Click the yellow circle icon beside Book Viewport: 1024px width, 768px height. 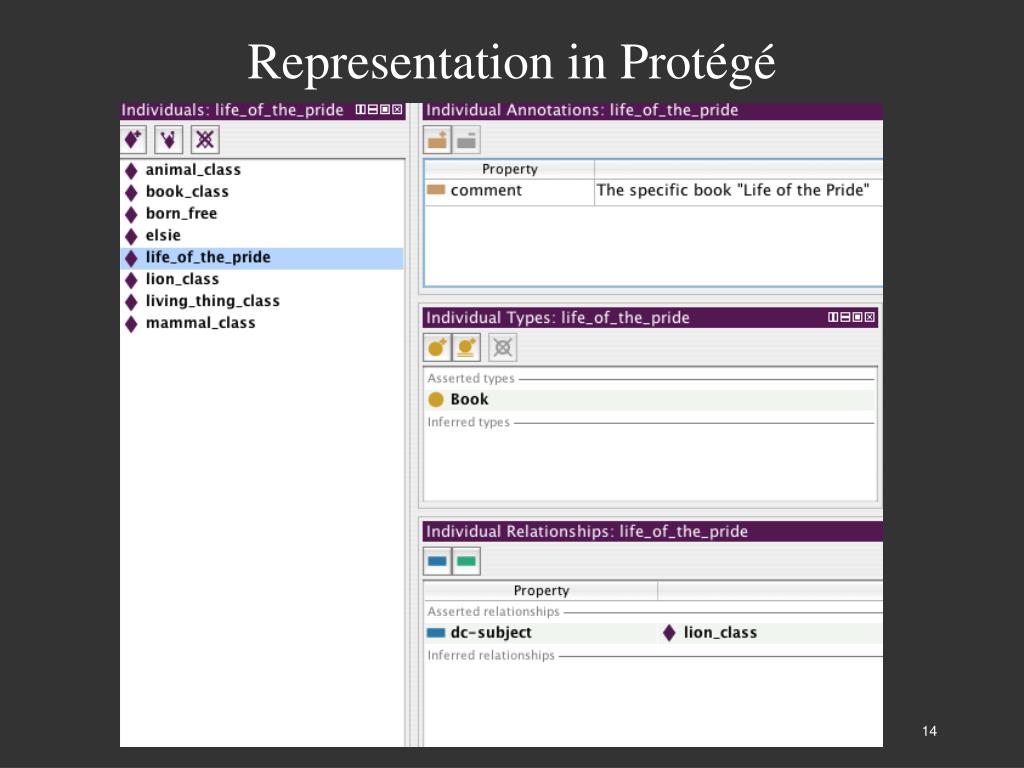pos(436,399)
